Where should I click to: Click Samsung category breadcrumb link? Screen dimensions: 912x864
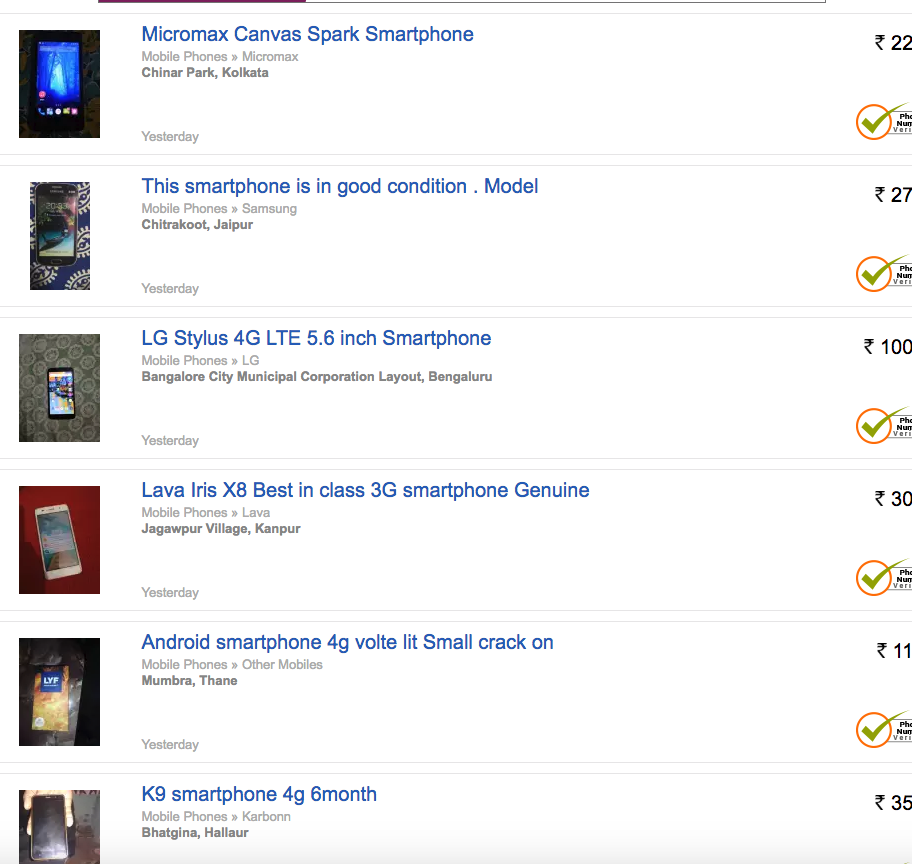click(269, 209)
